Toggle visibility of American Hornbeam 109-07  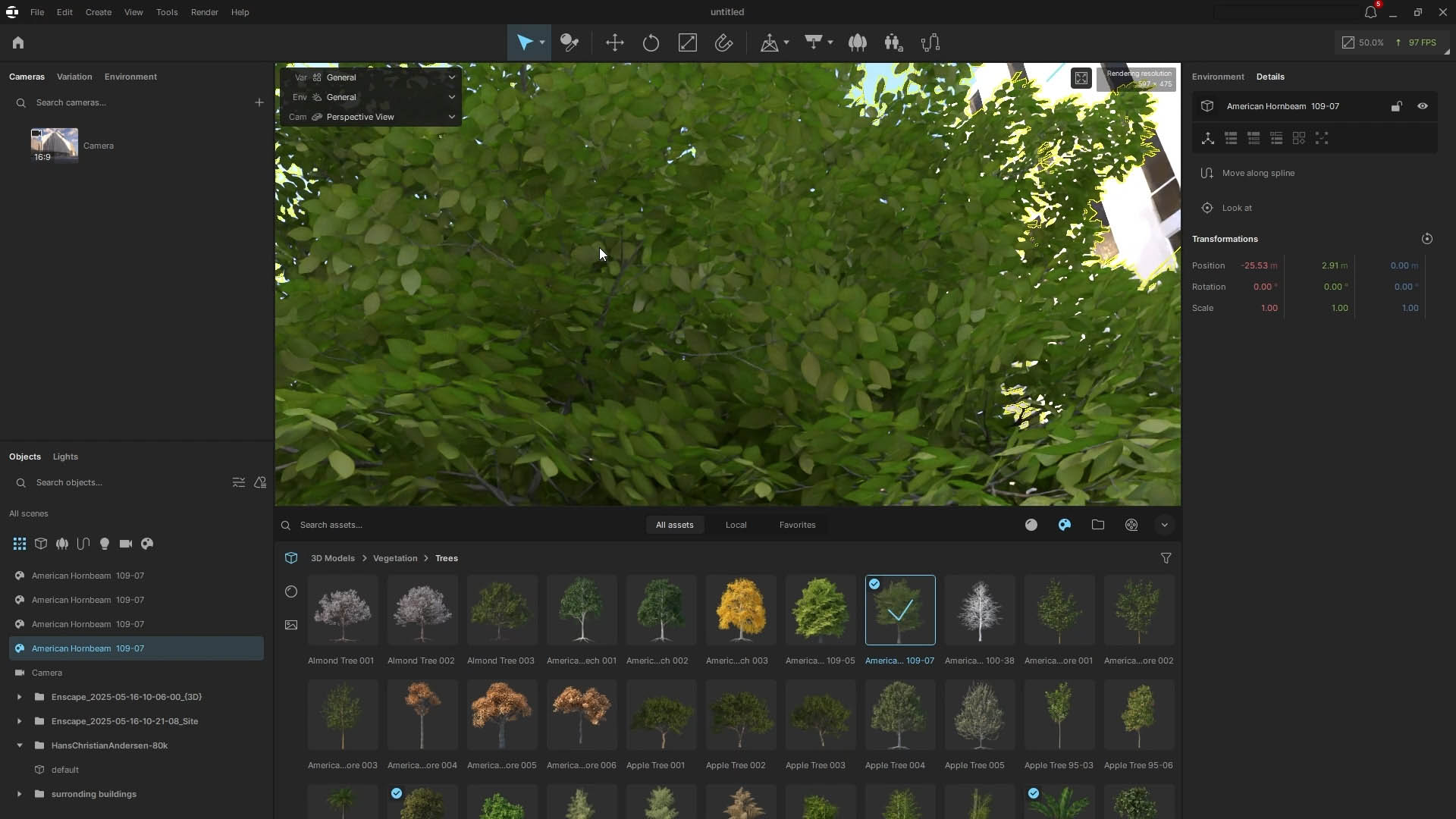coord(1423,106)
